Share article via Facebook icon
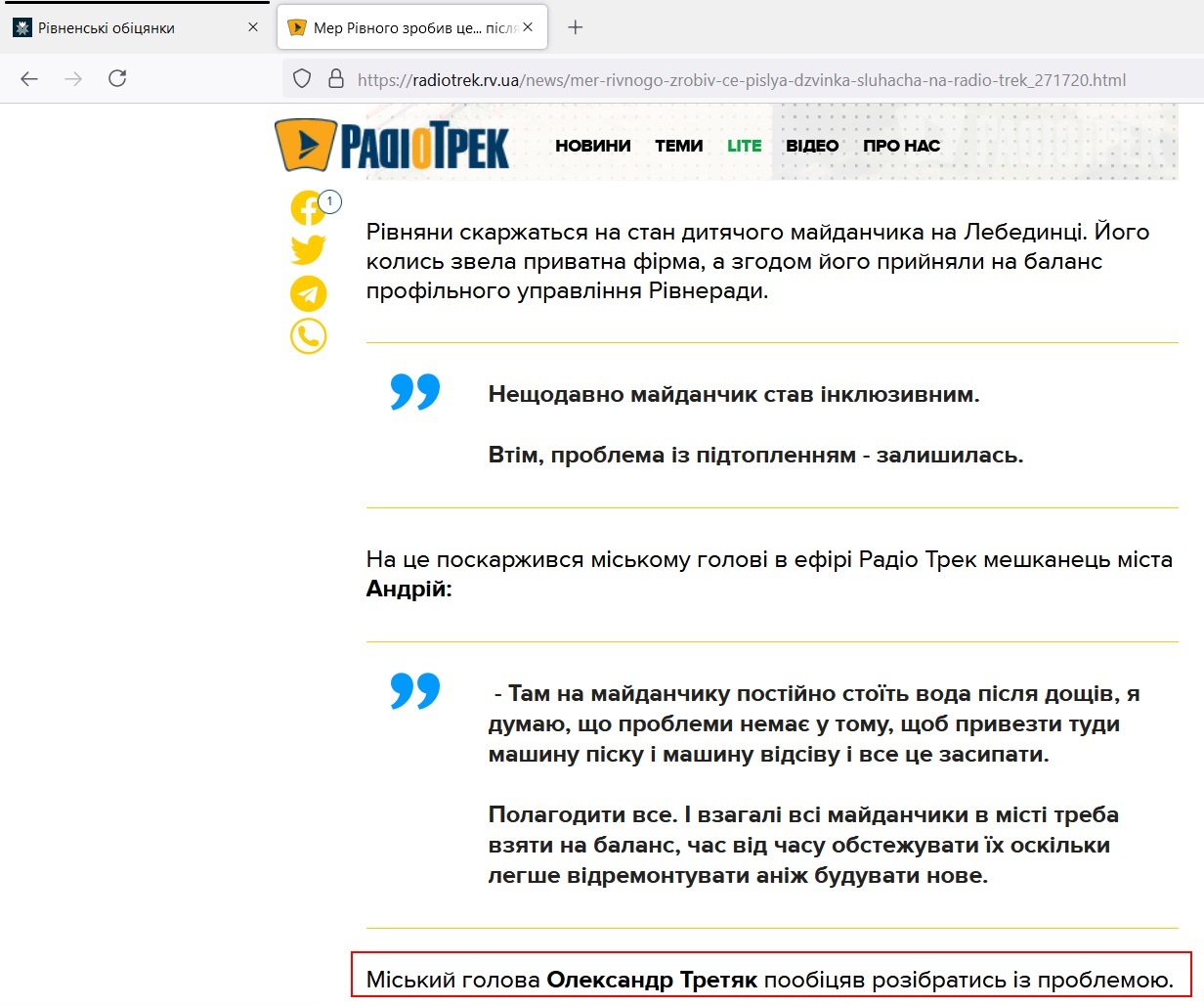Screen dimensions: 1204x1006 [308, 208]
